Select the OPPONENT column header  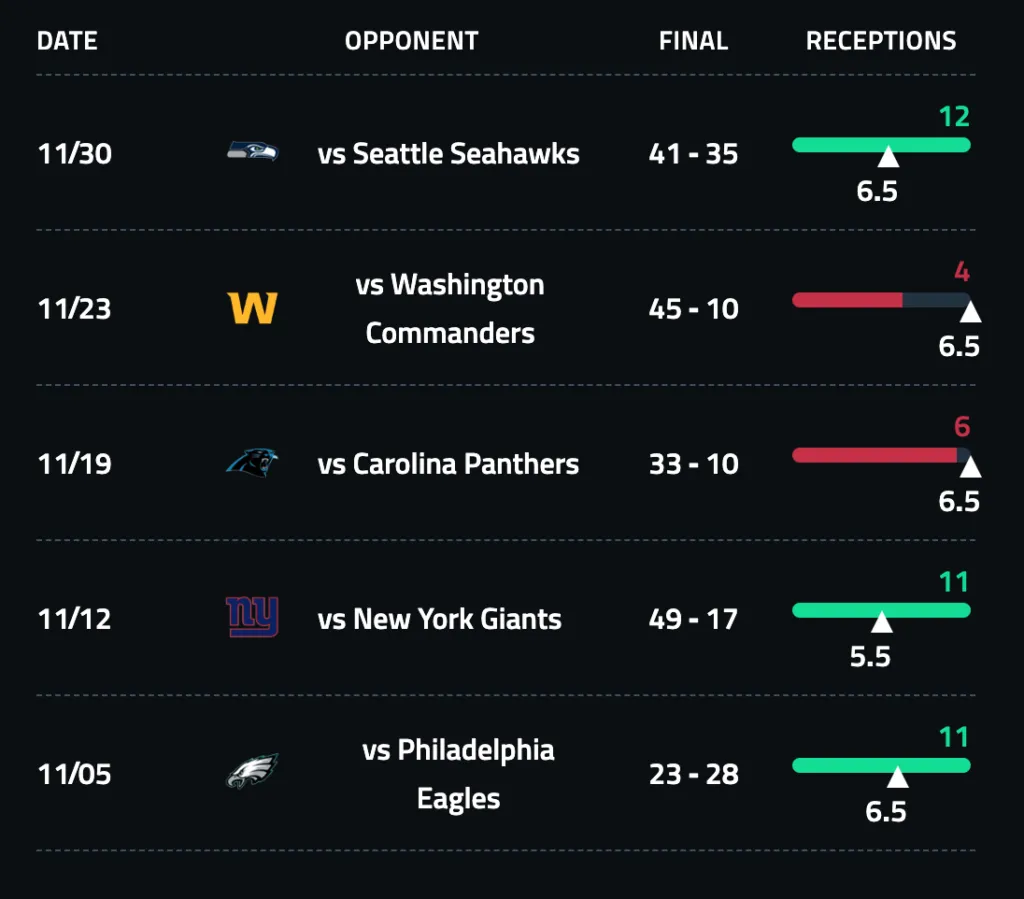412,41
